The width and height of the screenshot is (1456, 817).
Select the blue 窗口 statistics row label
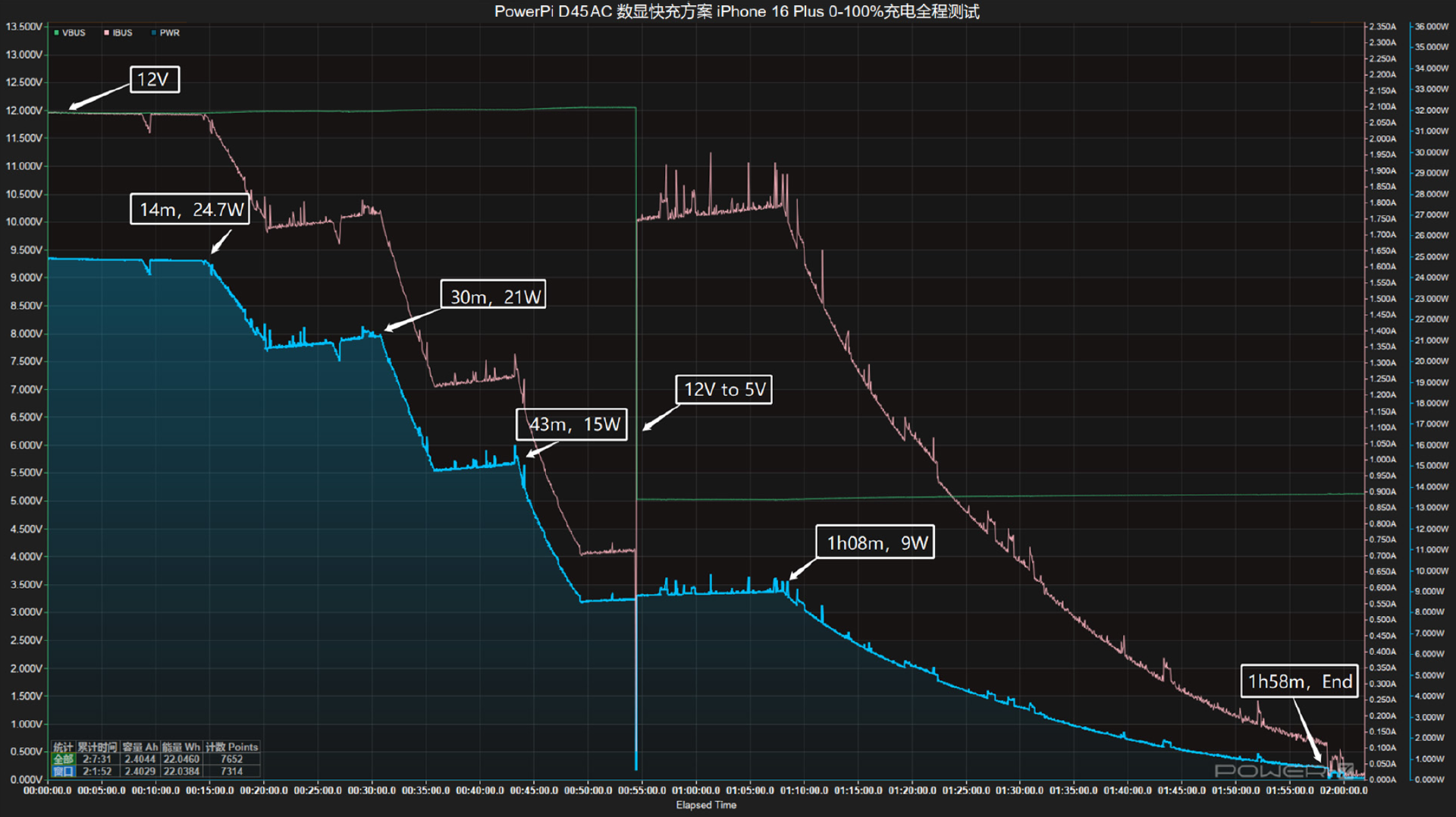(x=64, y=771)
